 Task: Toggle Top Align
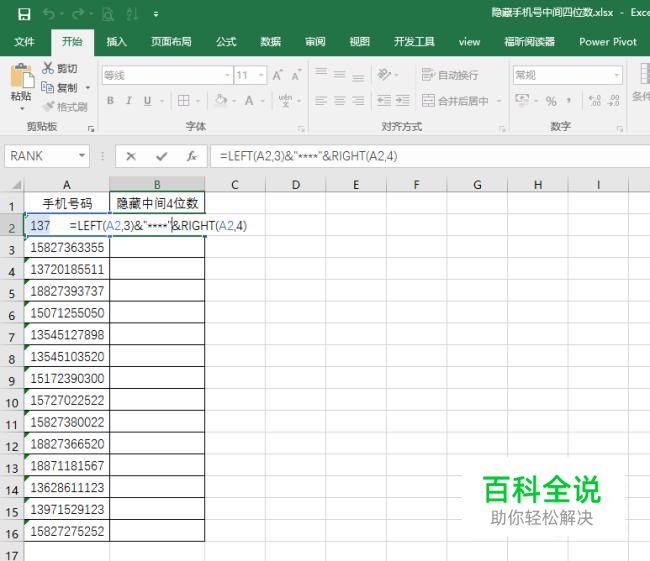pos(321,73)
